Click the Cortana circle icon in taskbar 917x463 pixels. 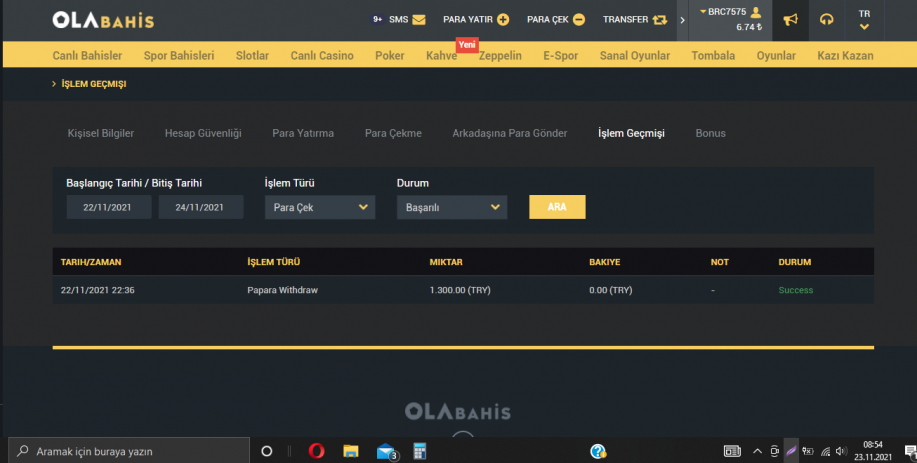267,451
